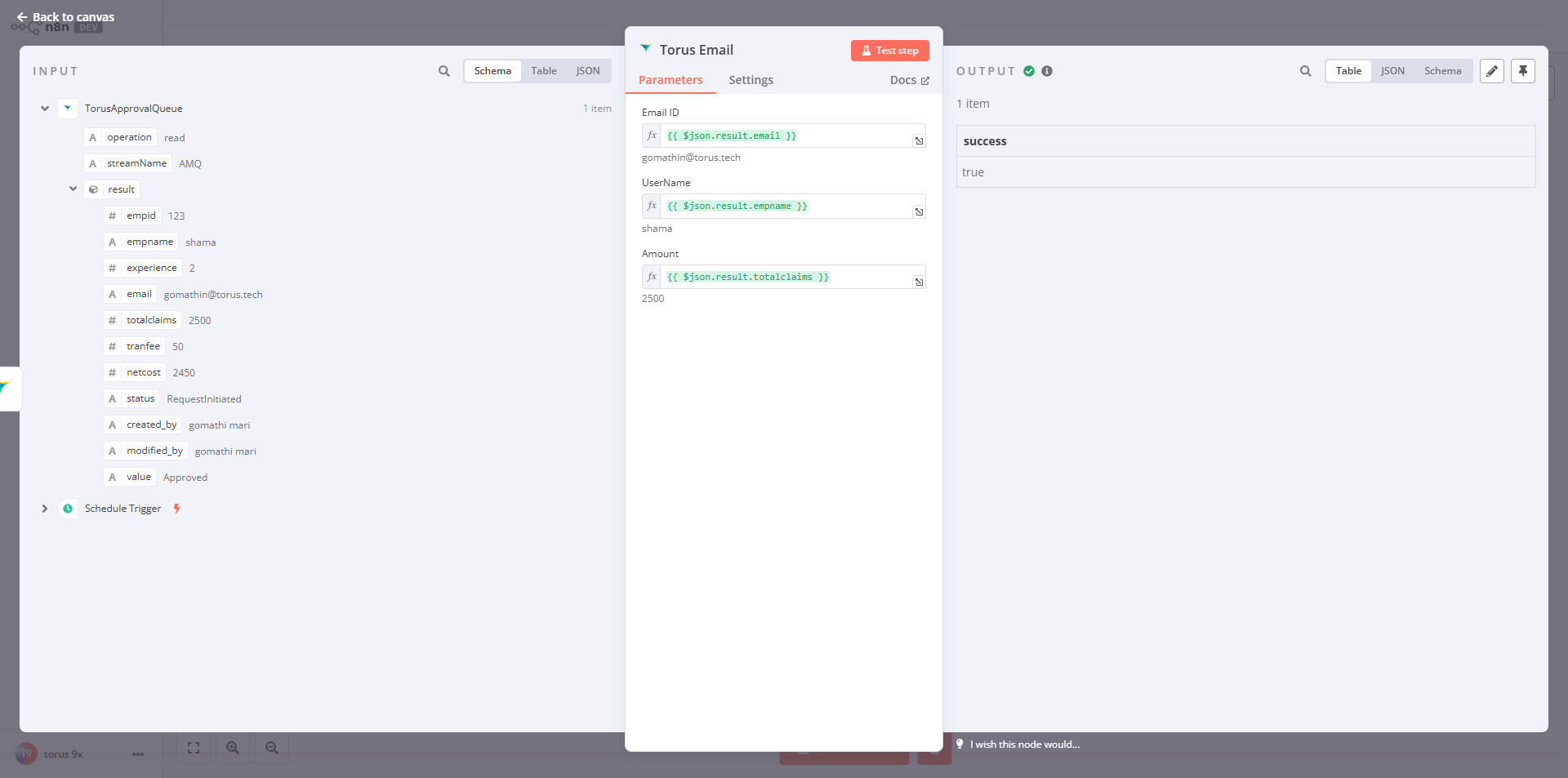This screenshot has height=778, width=1568.
Task: Collapse the result object group
Action: 73,189
